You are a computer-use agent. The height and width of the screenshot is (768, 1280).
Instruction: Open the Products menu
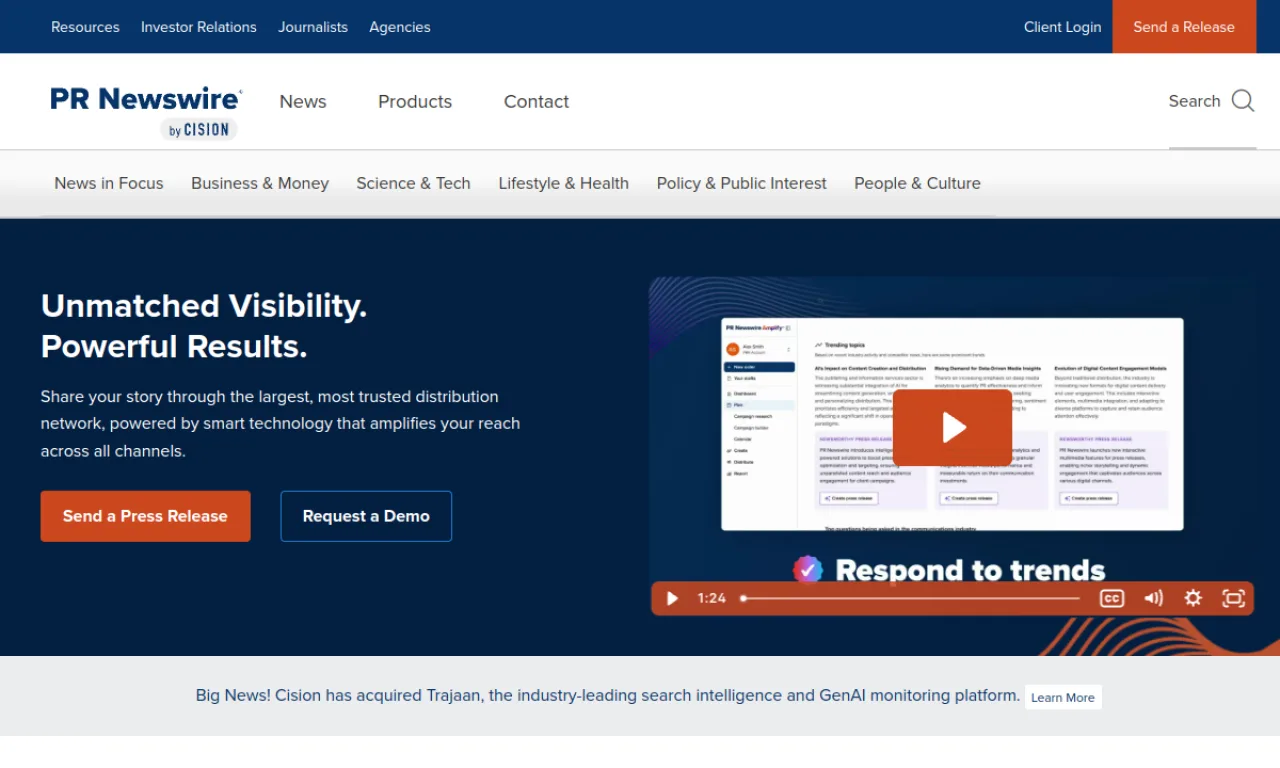click(415, 101)
